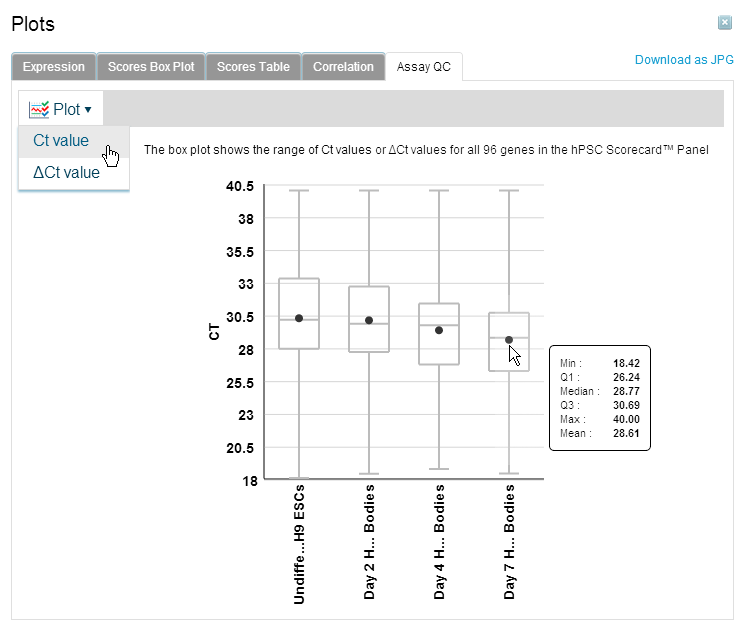Click the Day 7 Bodies axis label
Image resolution: width=740 pixels, height=629 pixels.
coord(509,543)
